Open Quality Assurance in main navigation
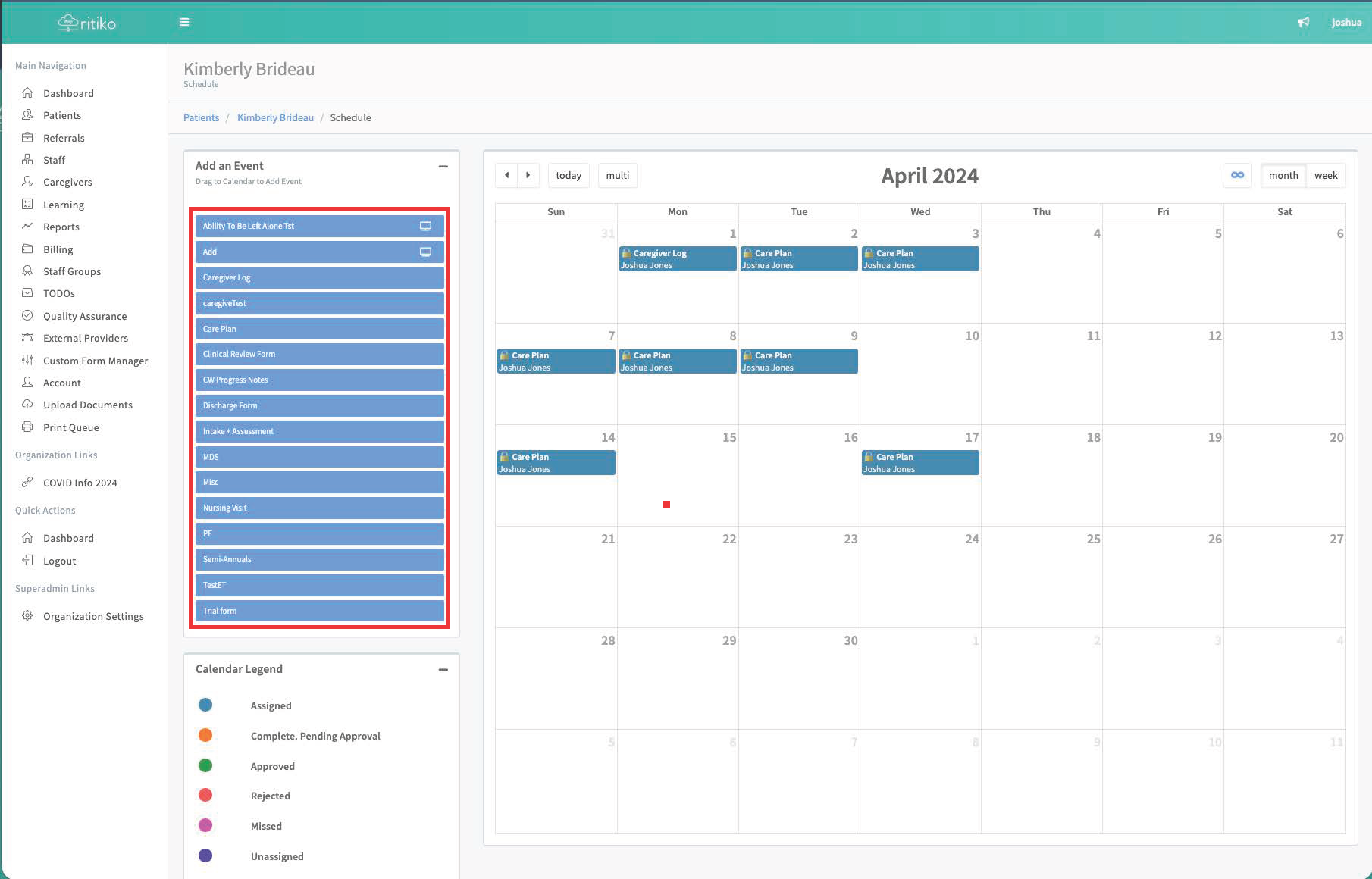Viewport: 1372px width, 879px height. pyautogui.click(x=85, y=316)
